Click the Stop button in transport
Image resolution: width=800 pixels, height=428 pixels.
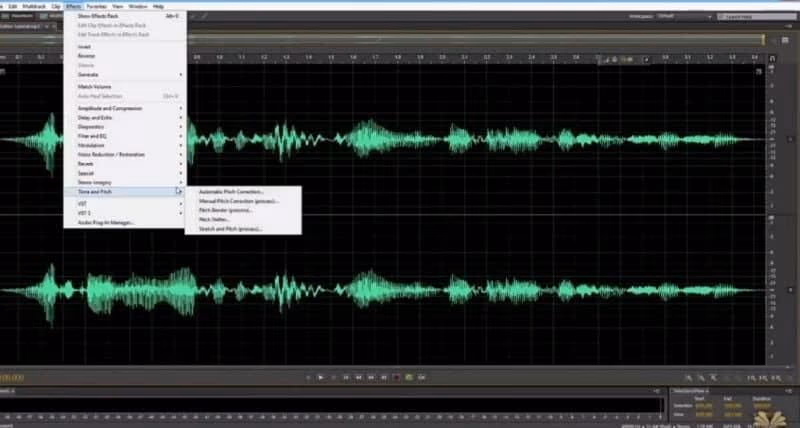pos(308,377)
